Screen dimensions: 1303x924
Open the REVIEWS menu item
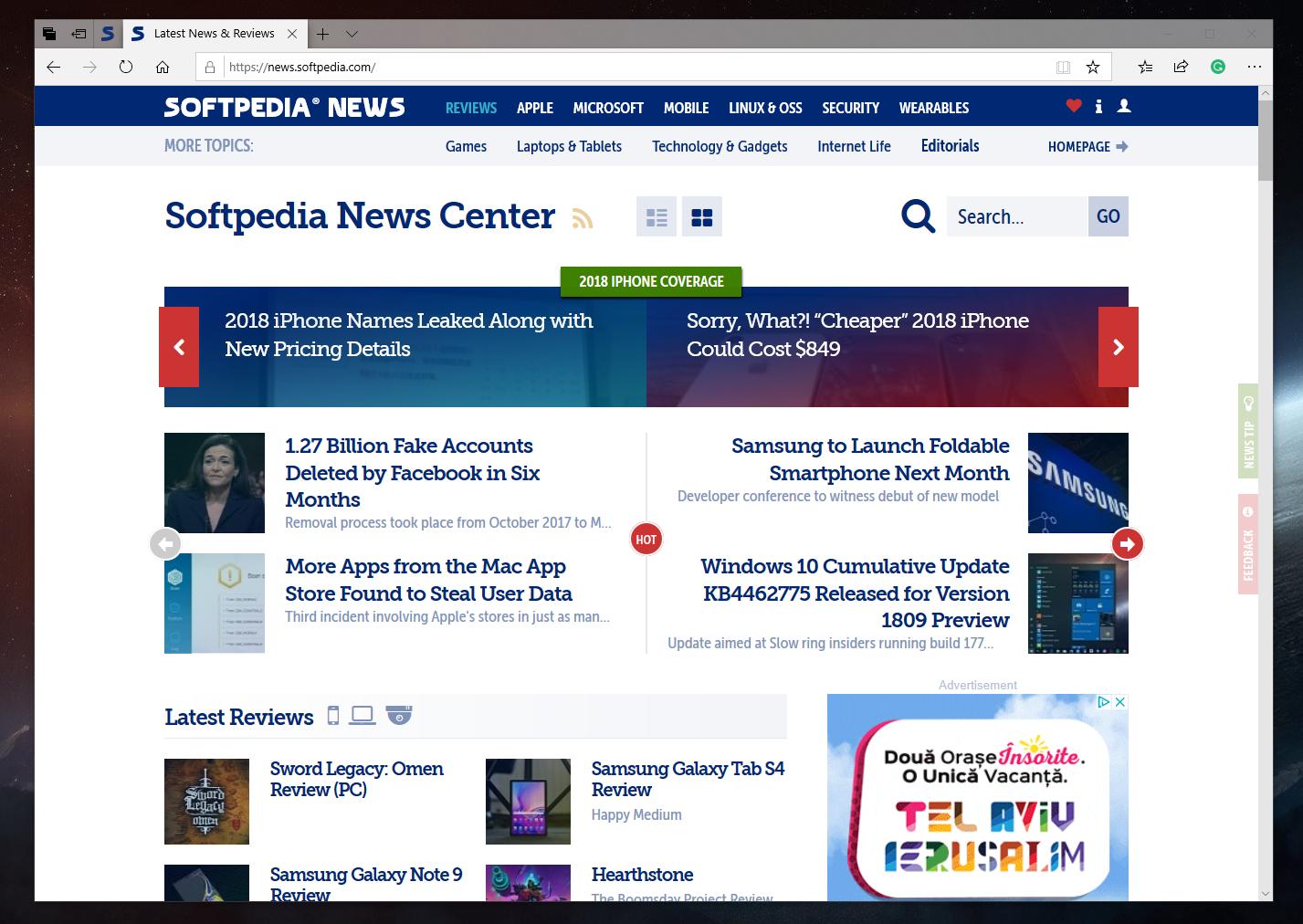point(471,108)
